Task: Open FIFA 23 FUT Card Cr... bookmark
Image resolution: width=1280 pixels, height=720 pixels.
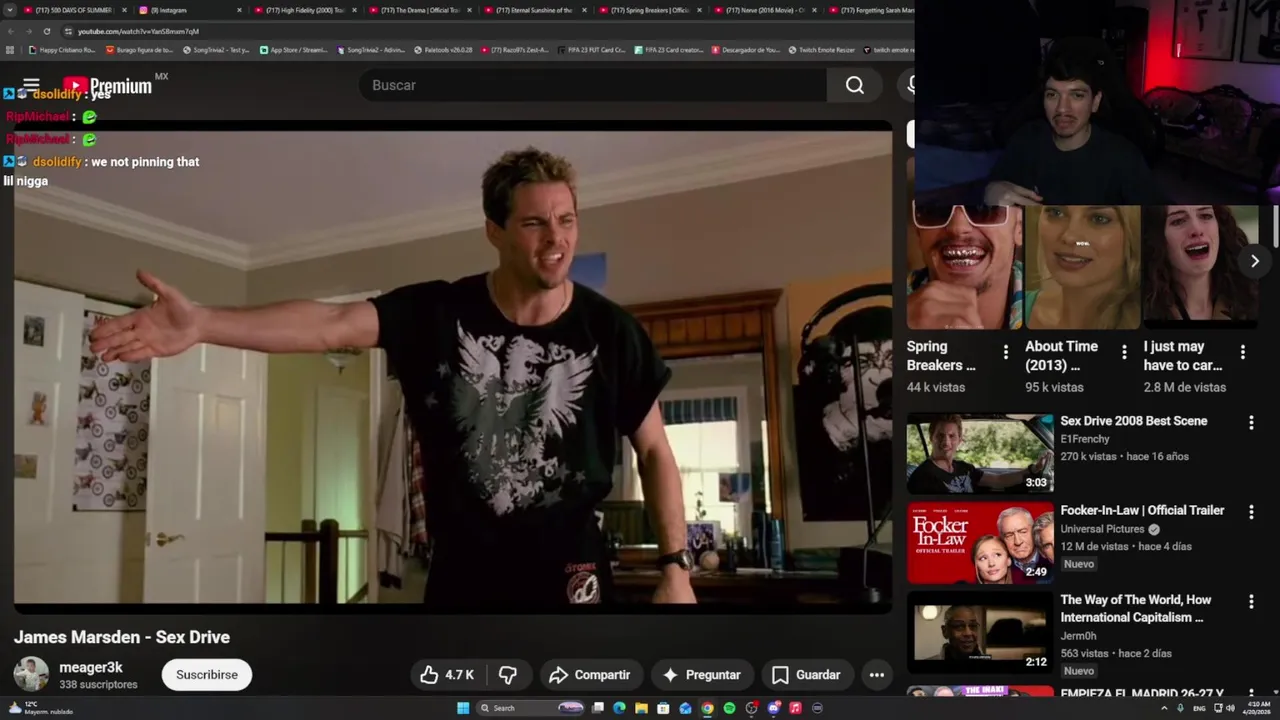Action: coord(591,50)
